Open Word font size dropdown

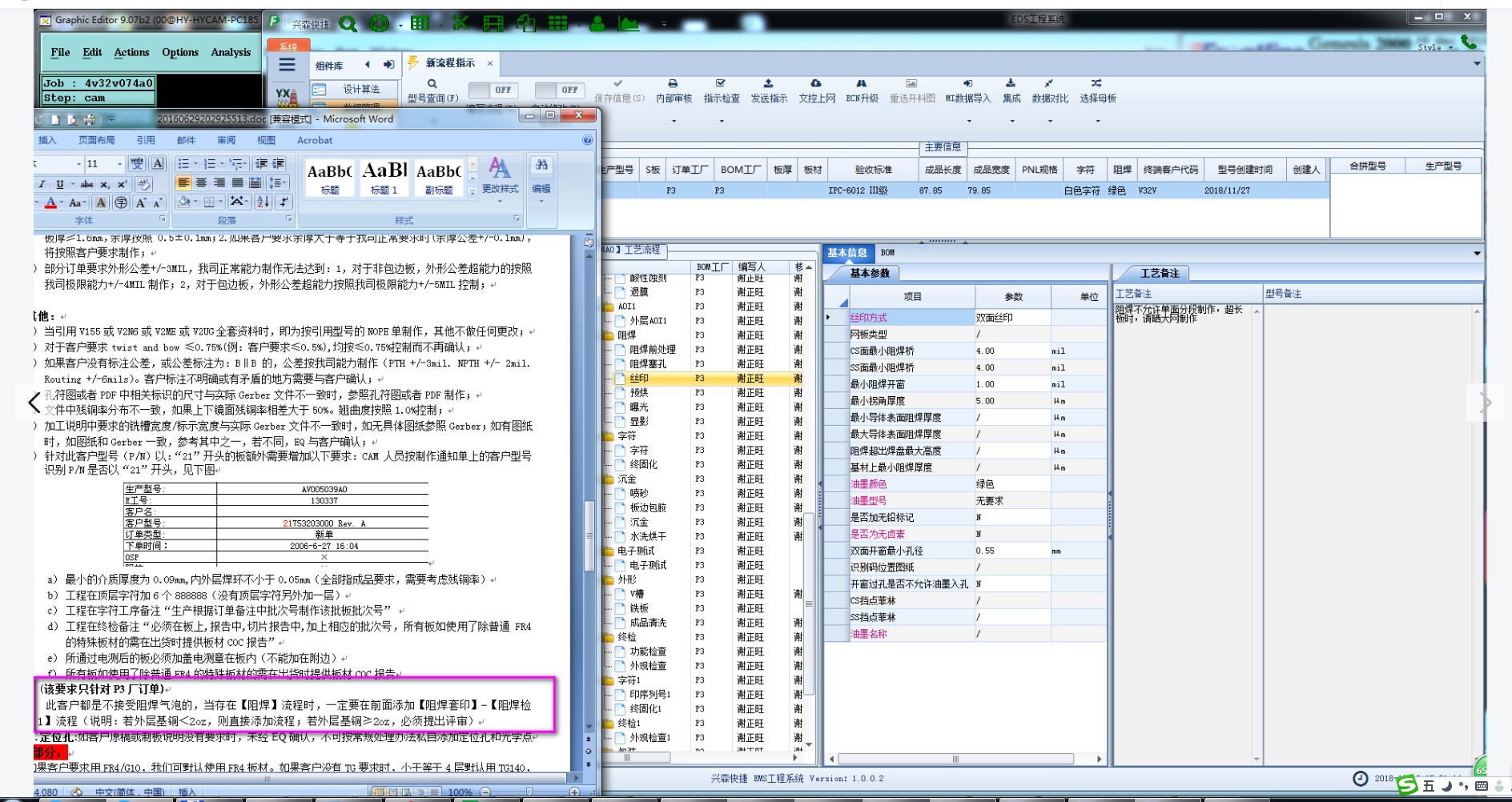pos(119,164)
